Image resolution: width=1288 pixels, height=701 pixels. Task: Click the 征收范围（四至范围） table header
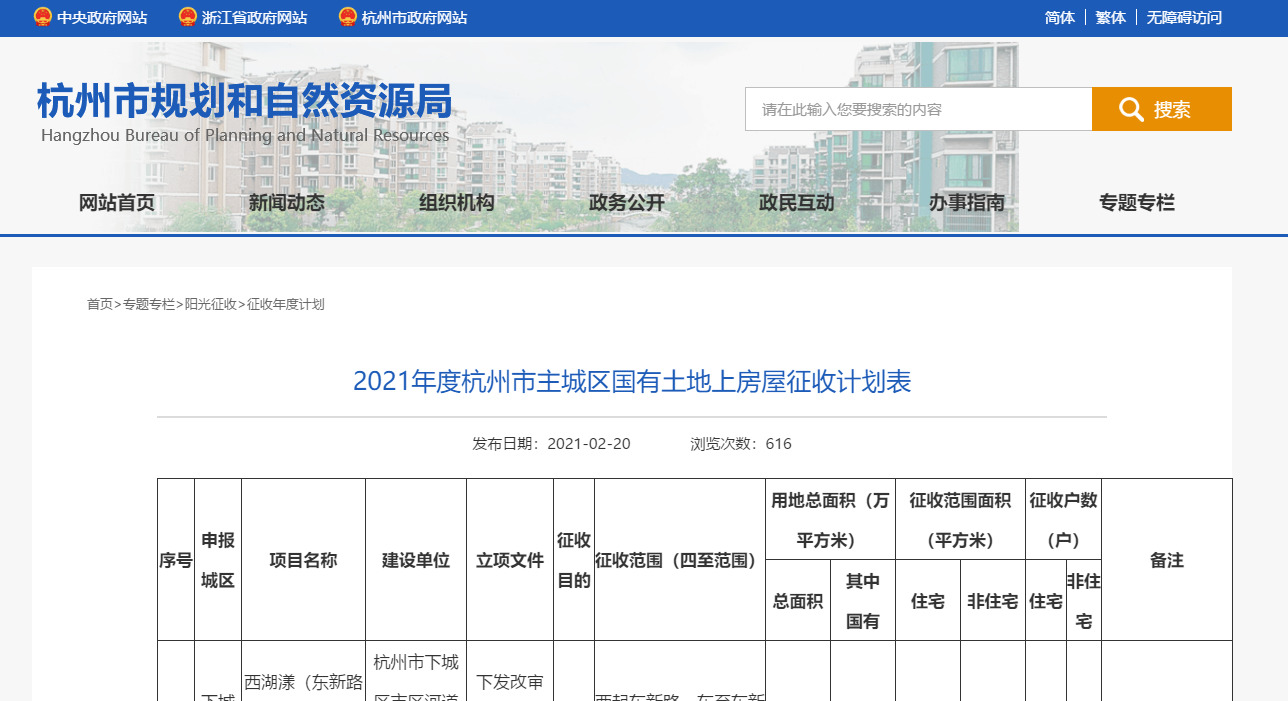tap(680, 561)
